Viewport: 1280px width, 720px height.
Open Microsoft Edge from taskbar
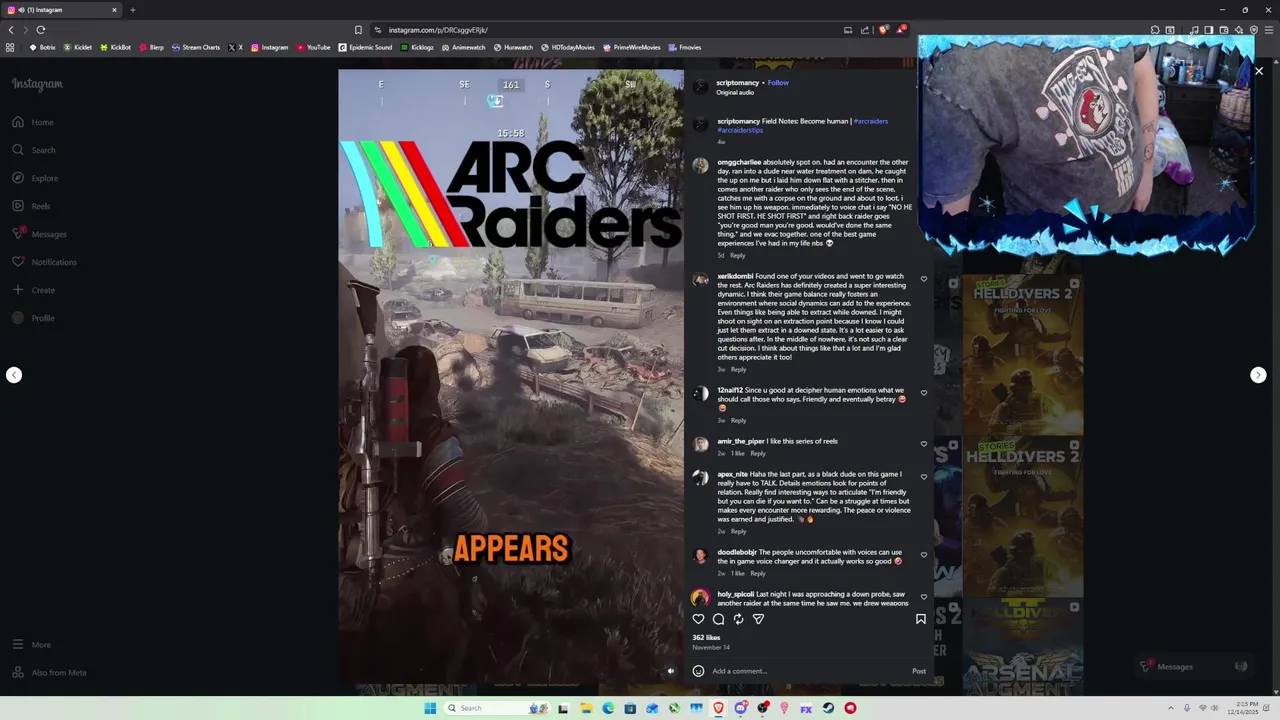(x=608, y=708)
